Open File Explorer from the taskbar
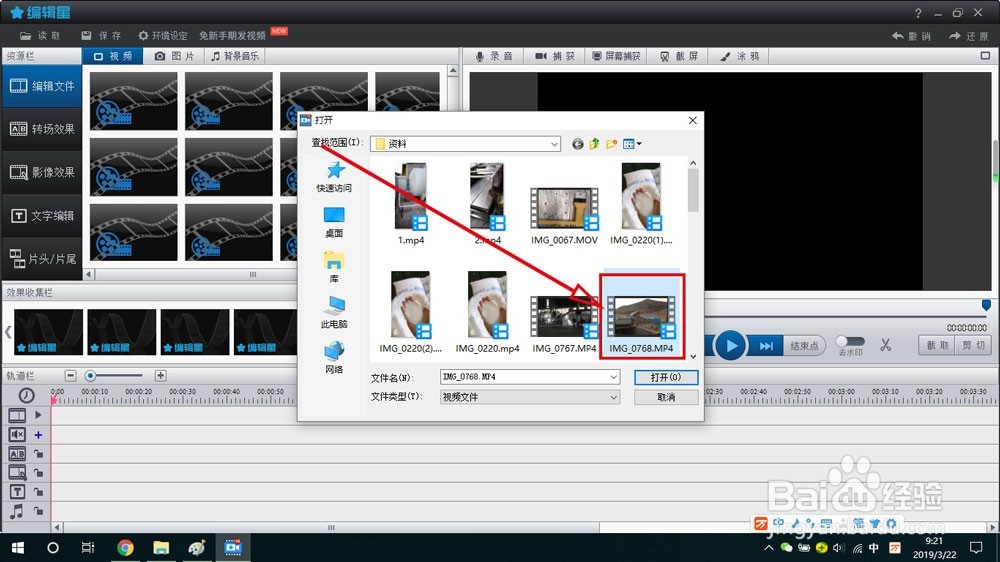Screen dimensions: 1000x562 (x=161, y=547)
